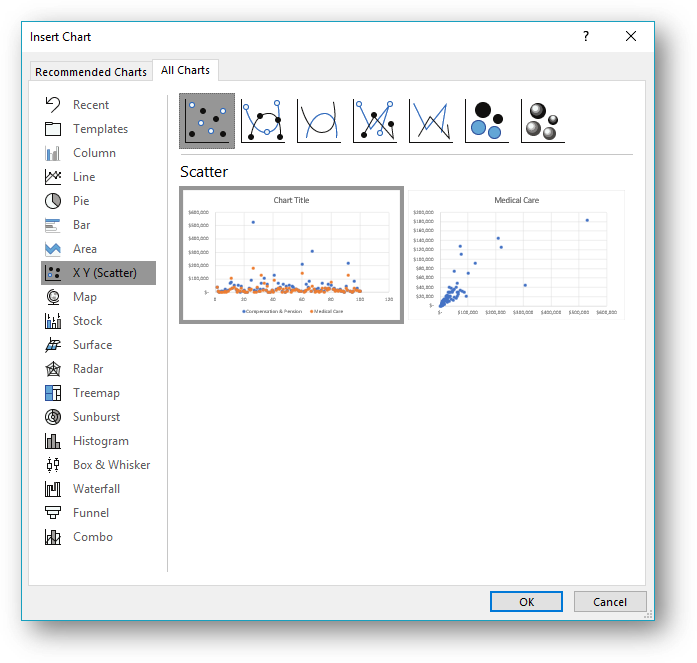This screenshot has width=697, height=663.
Task: Choose the Sunburst chart type
Action: 96,417
